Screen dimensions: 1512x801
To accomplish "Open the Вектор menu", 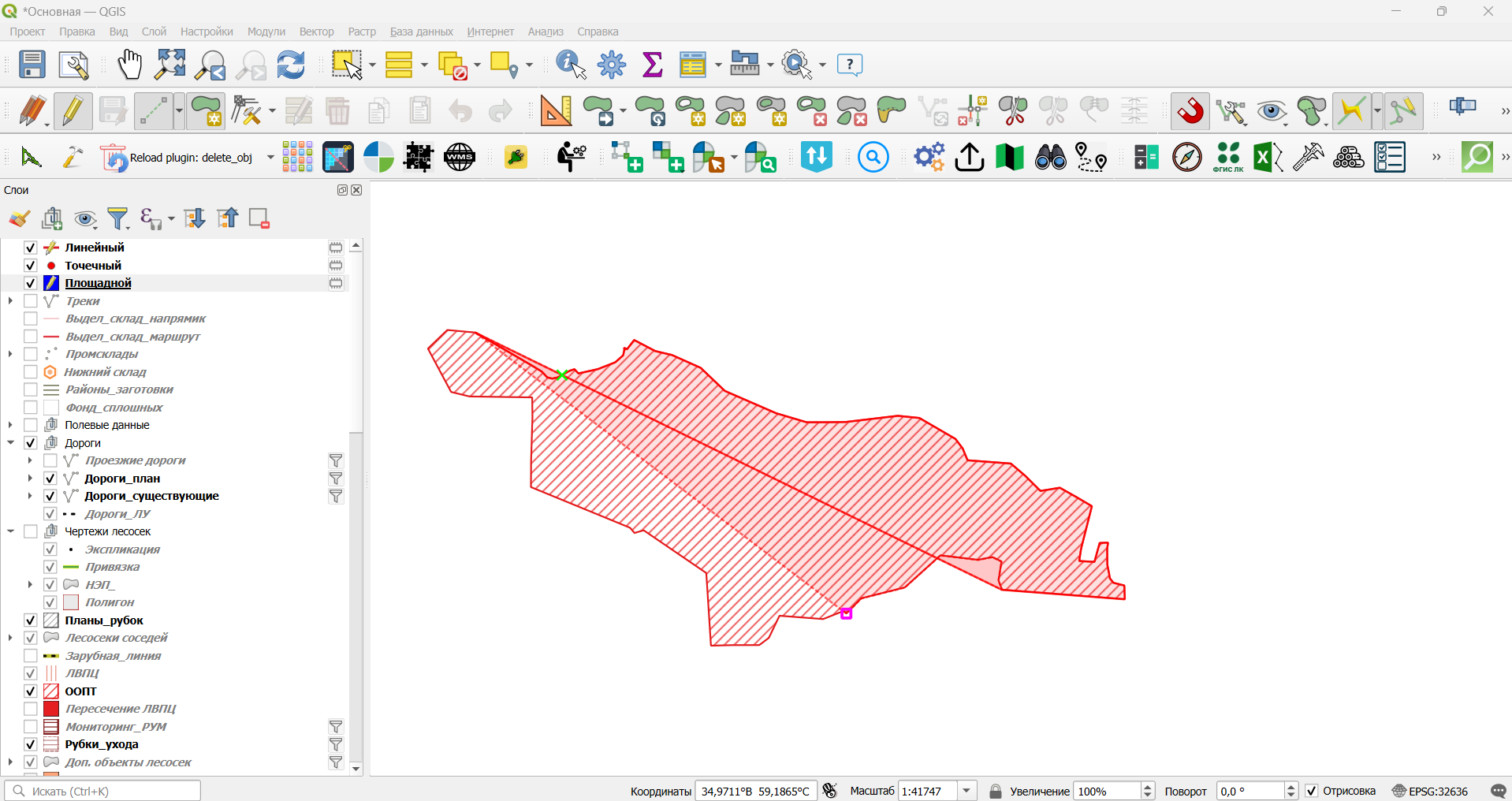I will pyautogui.click(x=316, y=32).
